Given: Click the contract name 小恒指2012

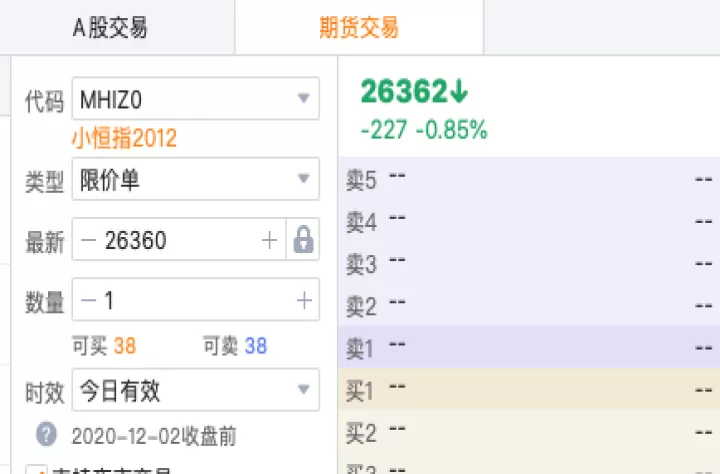Looking at the screenshot, I should pyautogui.click(x=124, y=138).
